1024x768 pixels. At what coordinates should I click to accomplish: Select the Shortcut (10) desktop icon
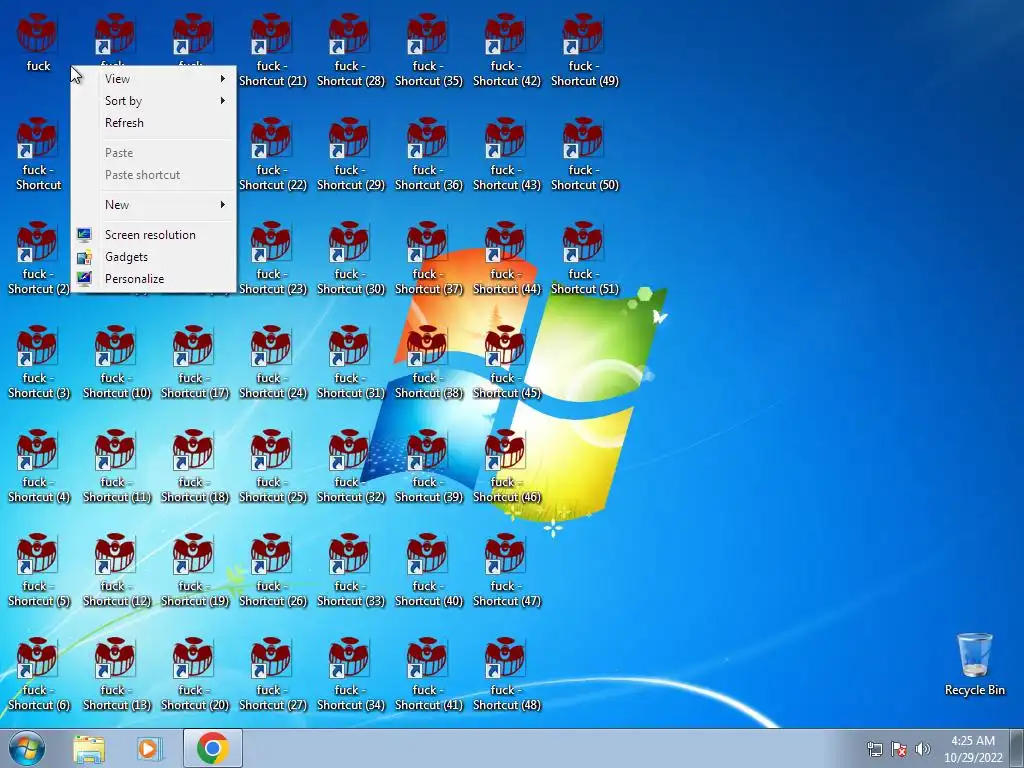coord(117,363)
